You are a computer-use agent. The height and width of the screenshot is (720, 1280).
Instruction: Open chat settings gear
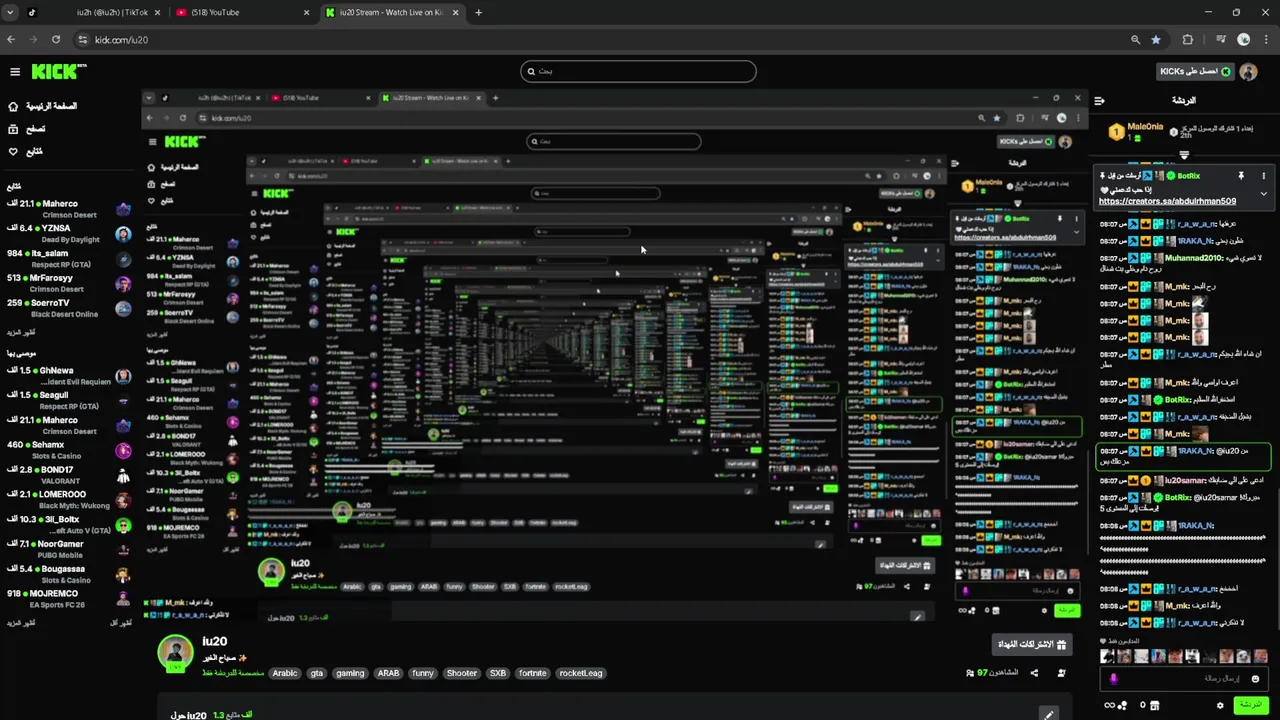[x=1220, y=705]
